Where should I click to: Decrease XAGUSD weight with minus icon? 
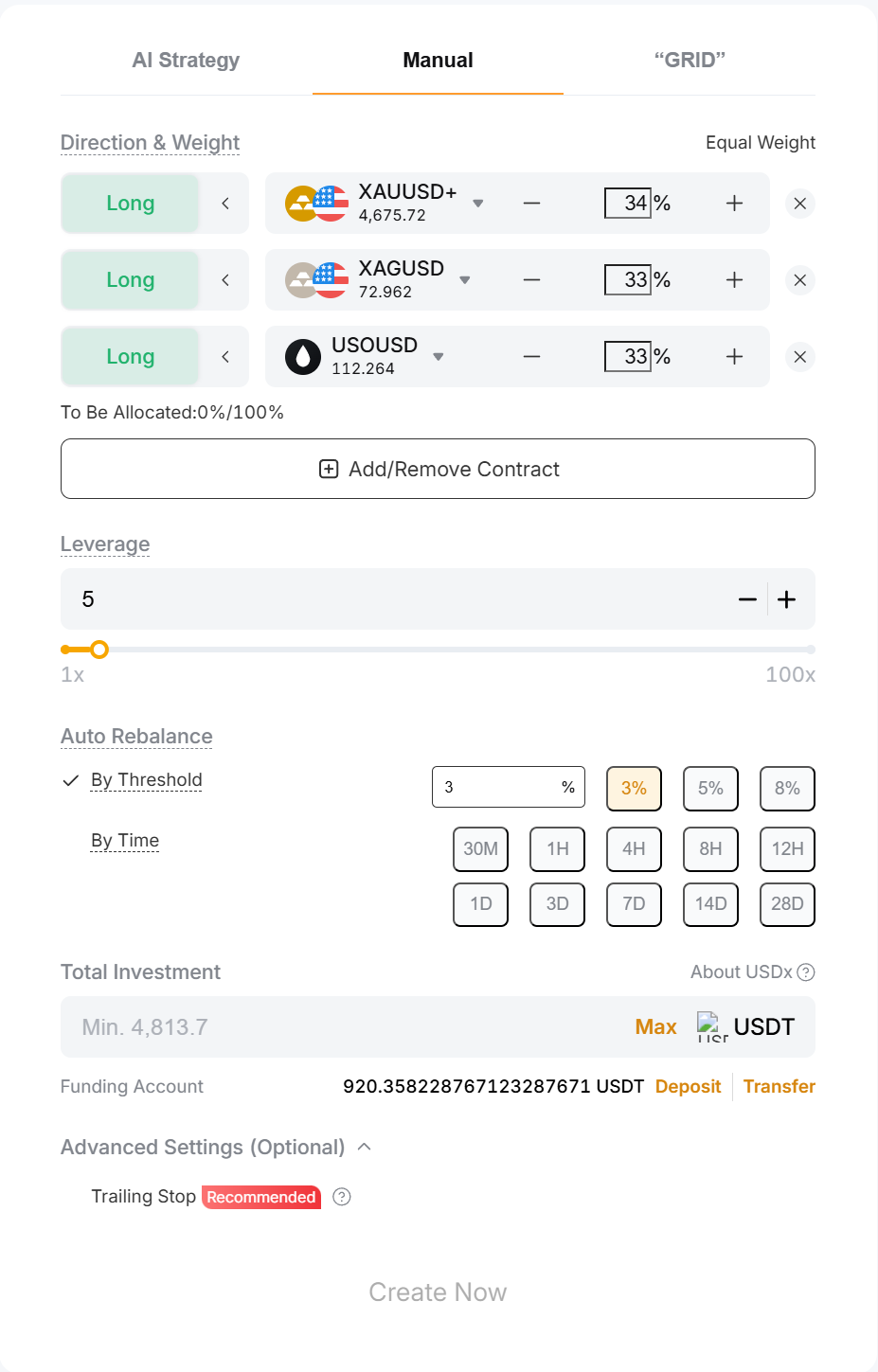[532, 280]
